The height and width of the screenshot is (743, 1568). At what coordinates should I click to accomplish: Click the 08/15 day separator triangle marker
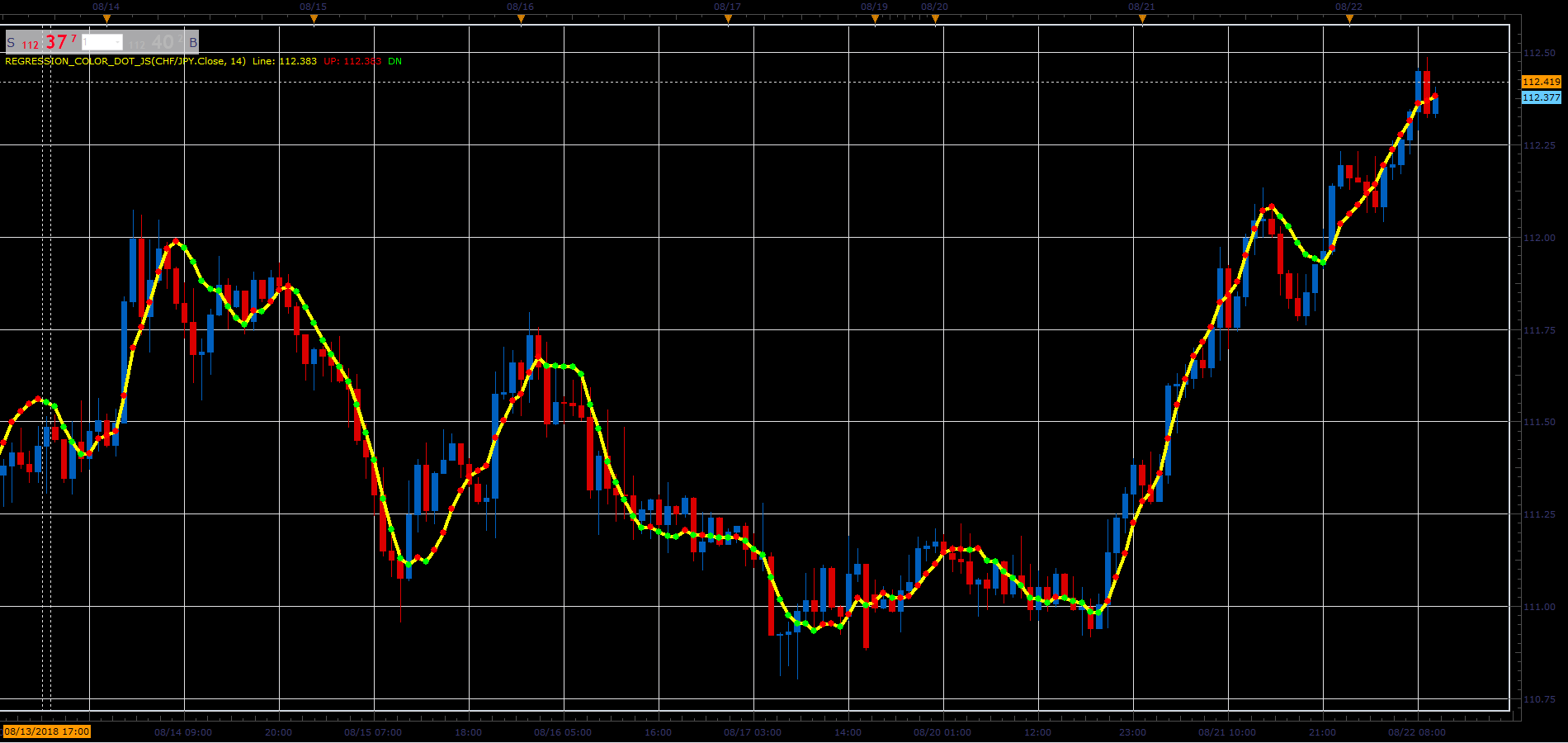tap(314, 19)
